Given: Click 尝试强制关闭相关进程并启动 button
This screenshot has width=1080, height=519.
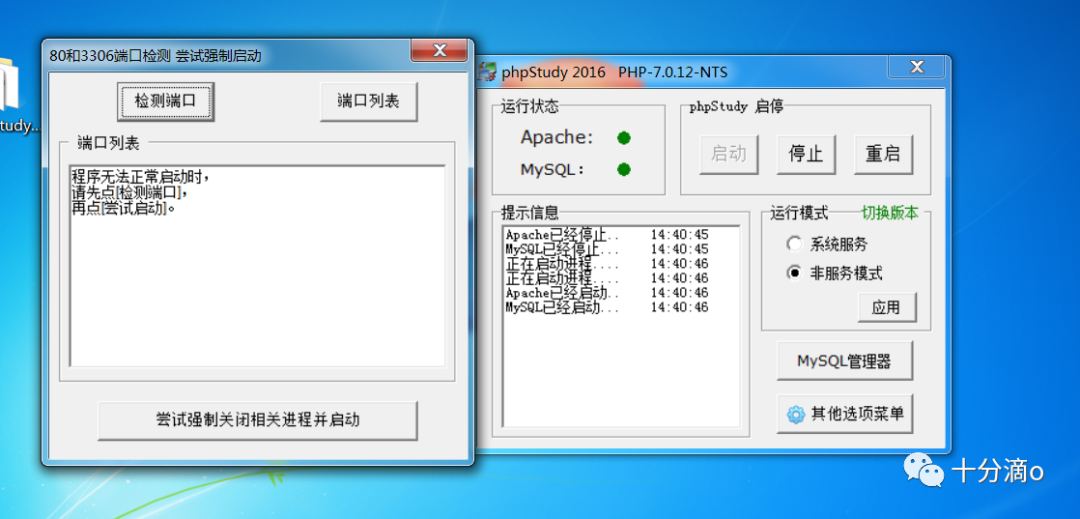Looking at the screenshot, I should click(x=258, y=420).
